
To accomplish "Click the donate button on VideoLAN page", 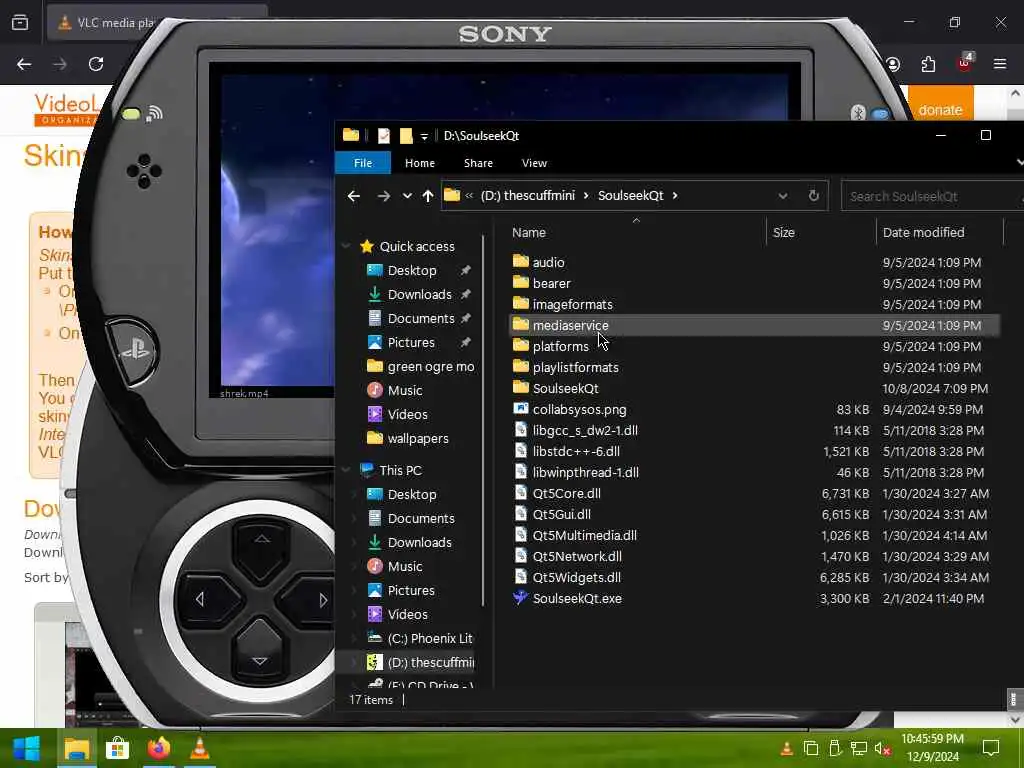I will (939, 109).
